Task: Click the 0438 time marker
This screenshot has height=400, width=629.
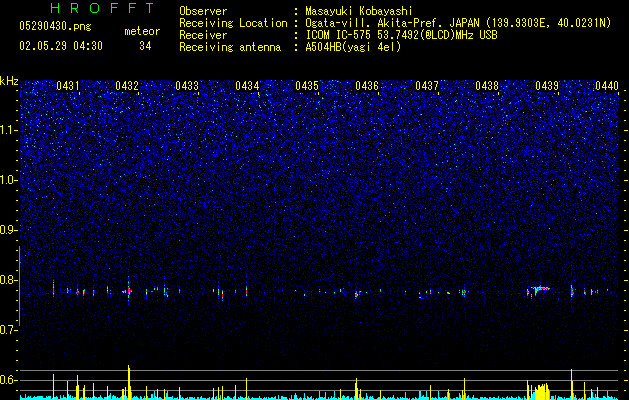Action: [x=487, y=85]
